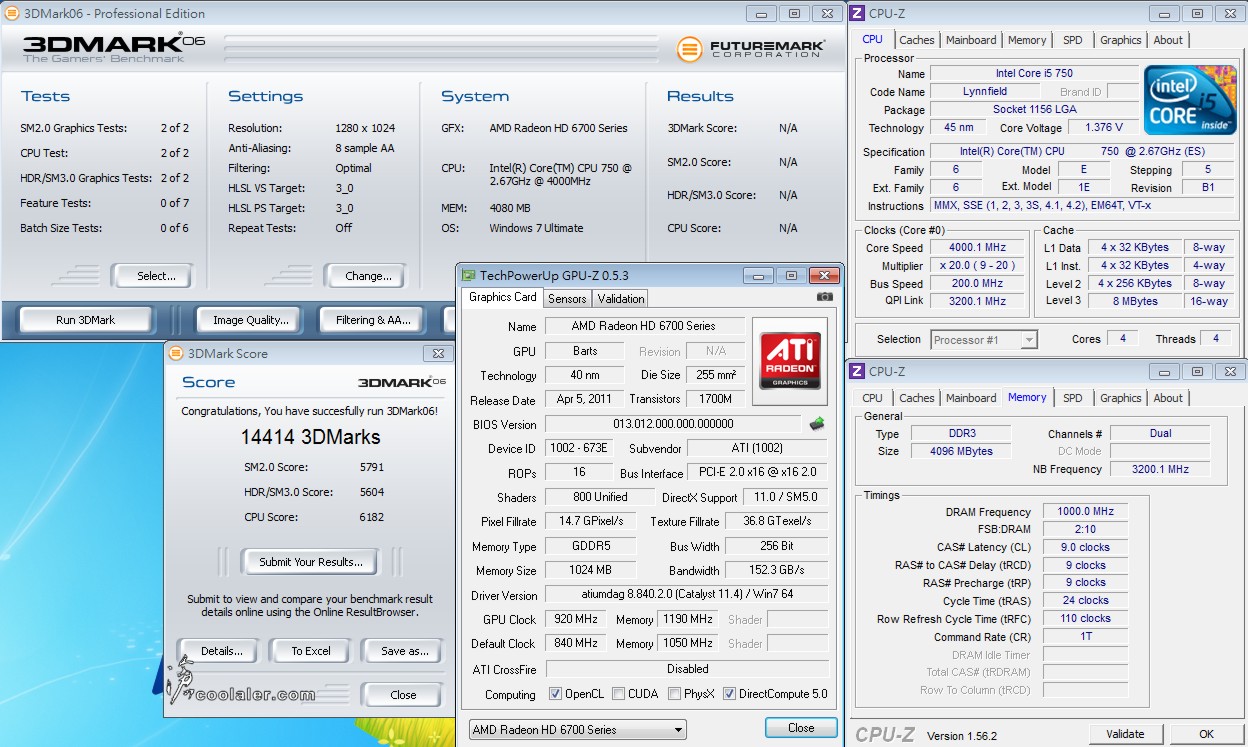Click the lower CPU-Z title bar Z icon
The height and width of the screenshot is (747, 1248).
click(x=857, y=371)
